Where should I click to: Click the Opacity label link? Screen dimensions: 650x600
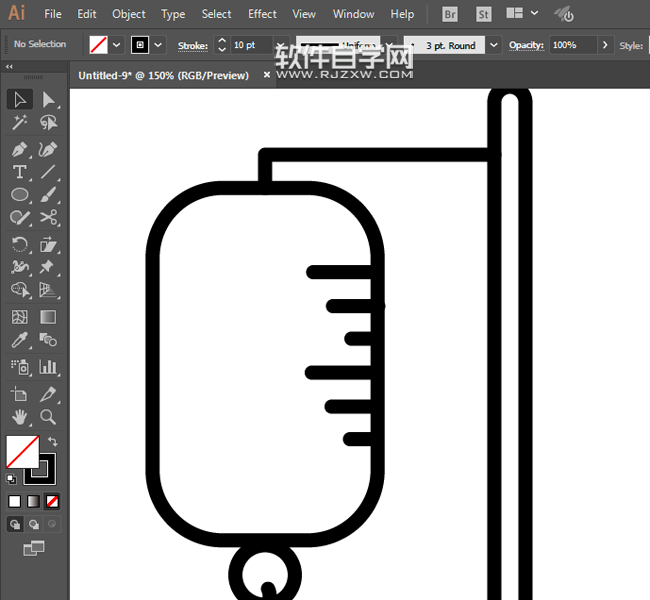(525, 45)
